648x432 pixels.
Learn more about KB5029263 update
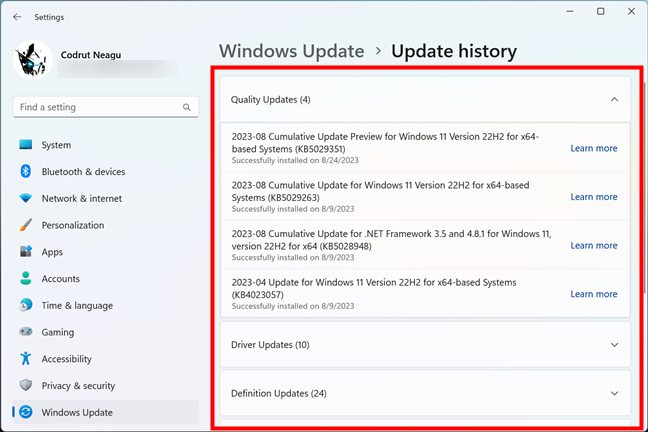[x=594, y=197]
